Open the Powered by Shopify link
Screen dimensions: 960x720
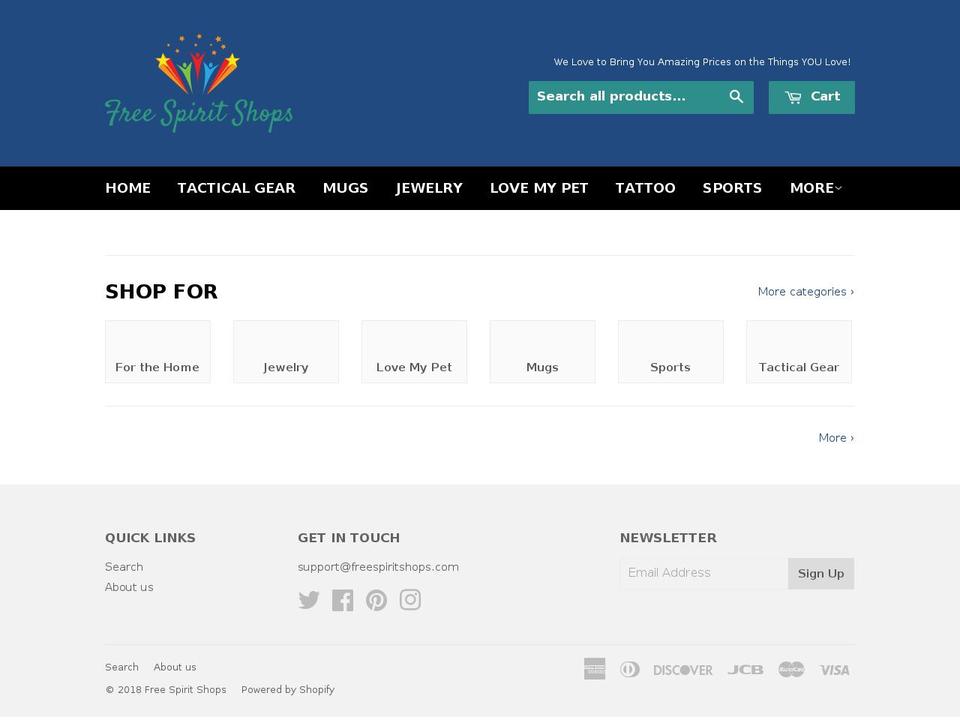[288, 690]
